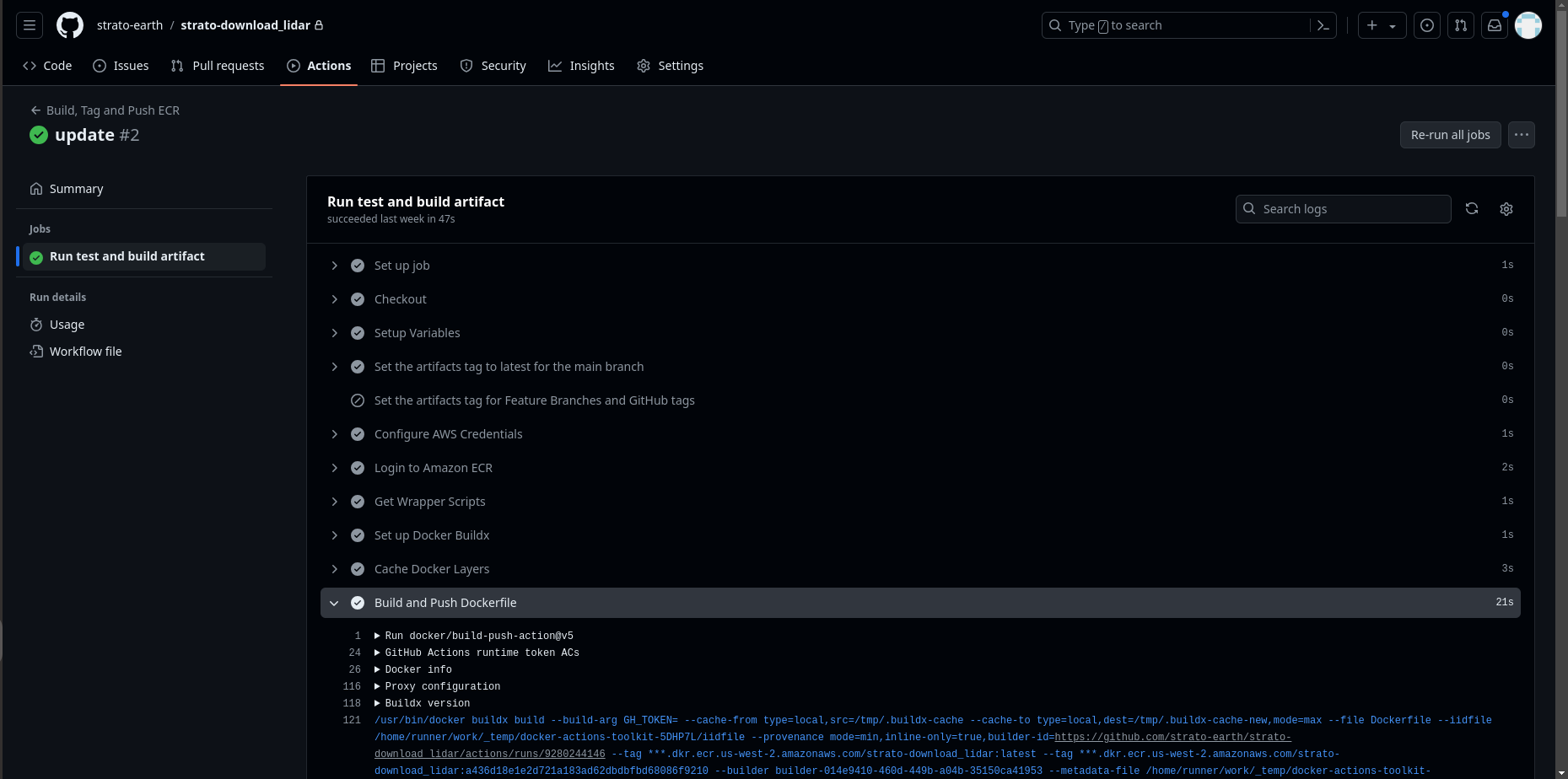
Task: Go back to Build, Tag and Push ECR workflow
Action: [105, 110]
